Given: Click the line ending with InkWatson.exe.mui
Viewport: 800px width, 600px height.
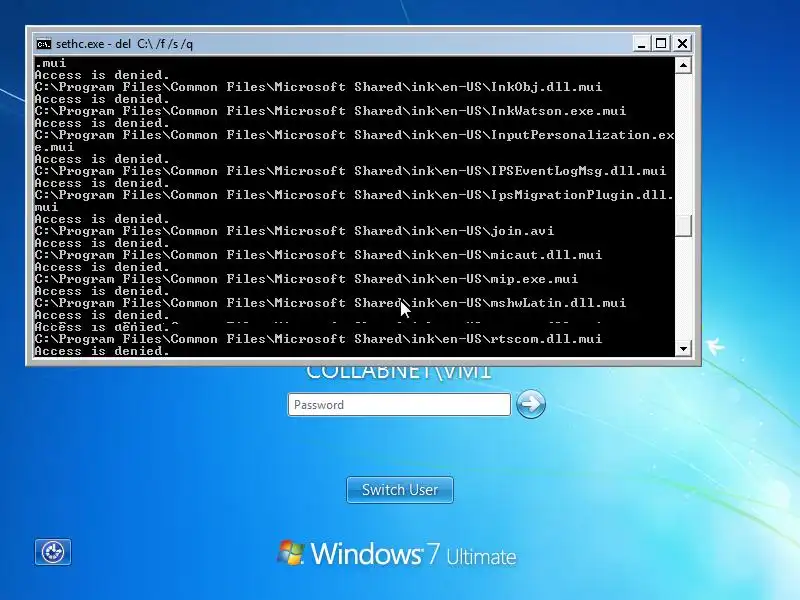Looking at the screenshot, I should [330, 111].
